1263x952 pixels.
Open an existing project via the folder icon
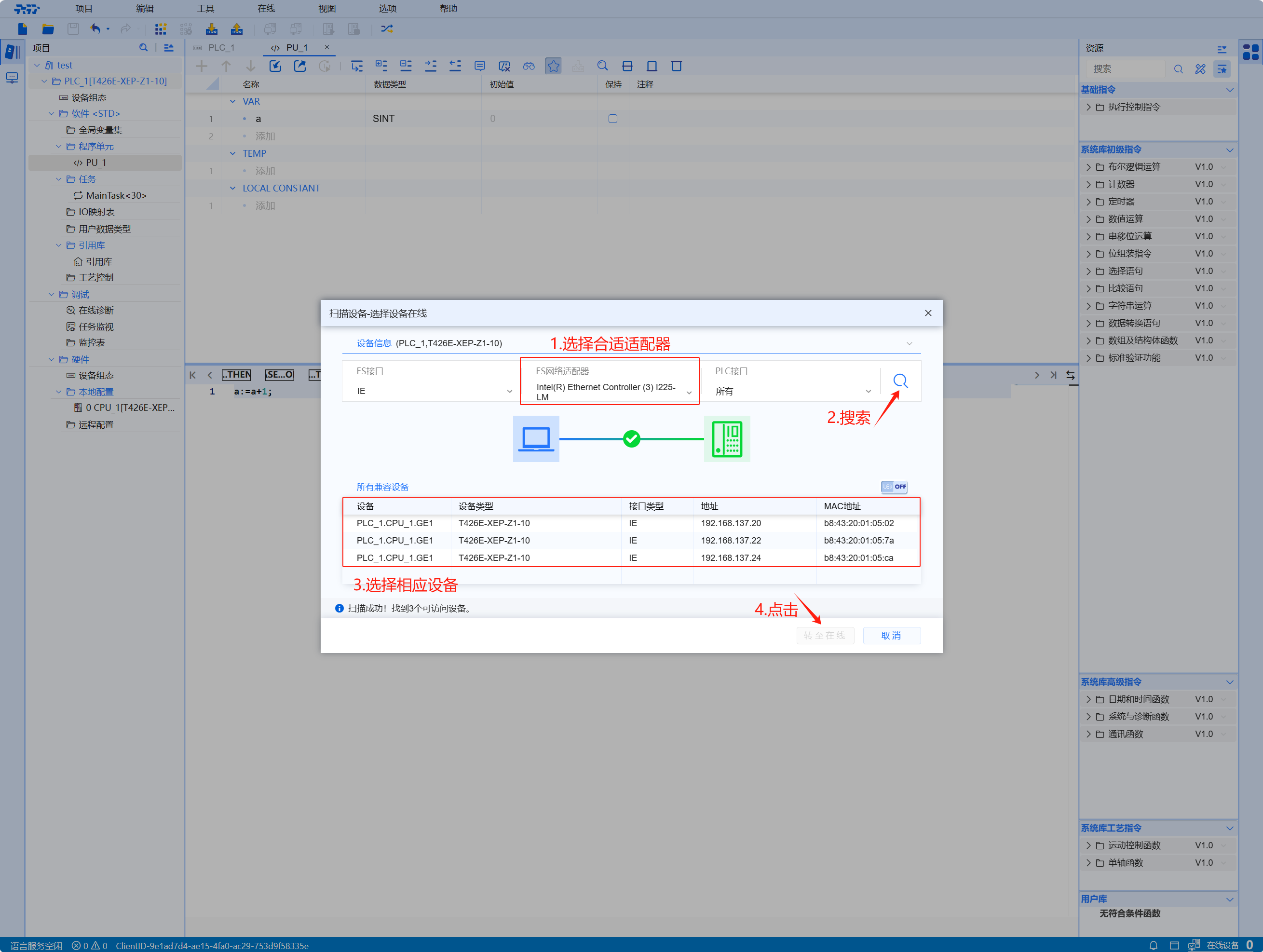tap(47, 28)
